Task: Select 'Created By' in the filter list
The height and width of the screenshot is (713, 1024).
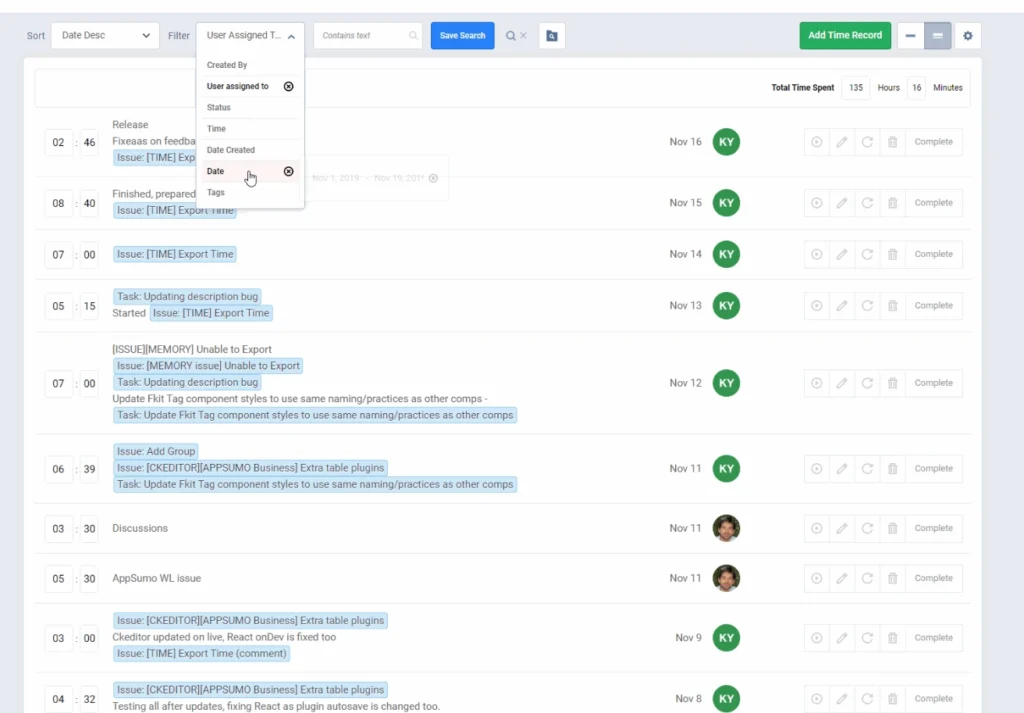Action: (227, 65)
